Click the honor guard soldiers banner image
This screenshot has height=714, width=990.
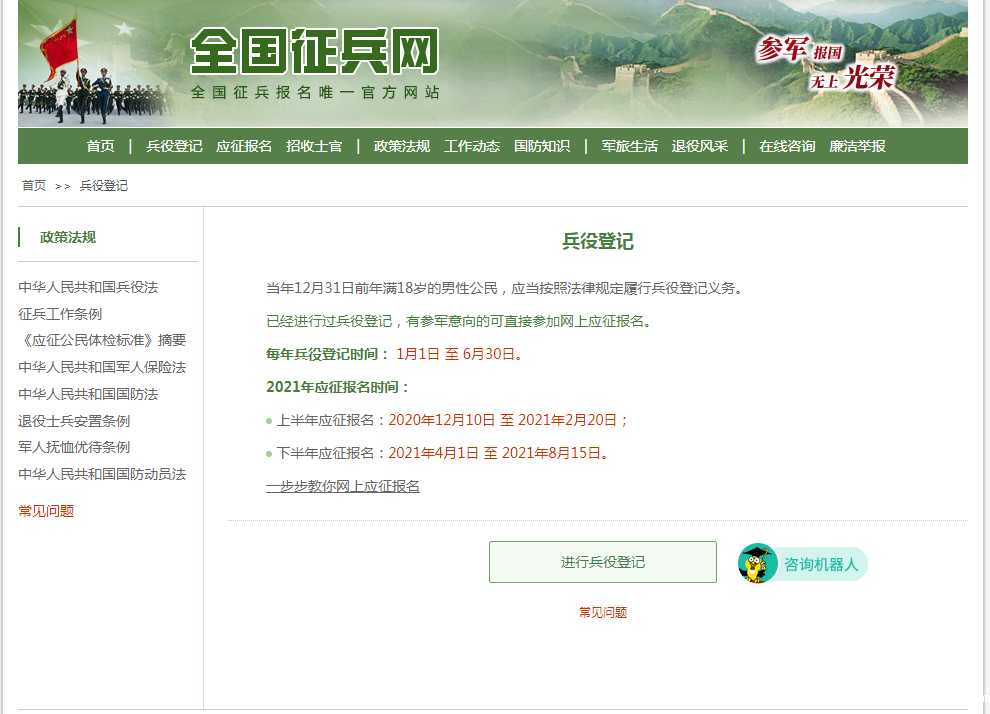click(95, 69)
